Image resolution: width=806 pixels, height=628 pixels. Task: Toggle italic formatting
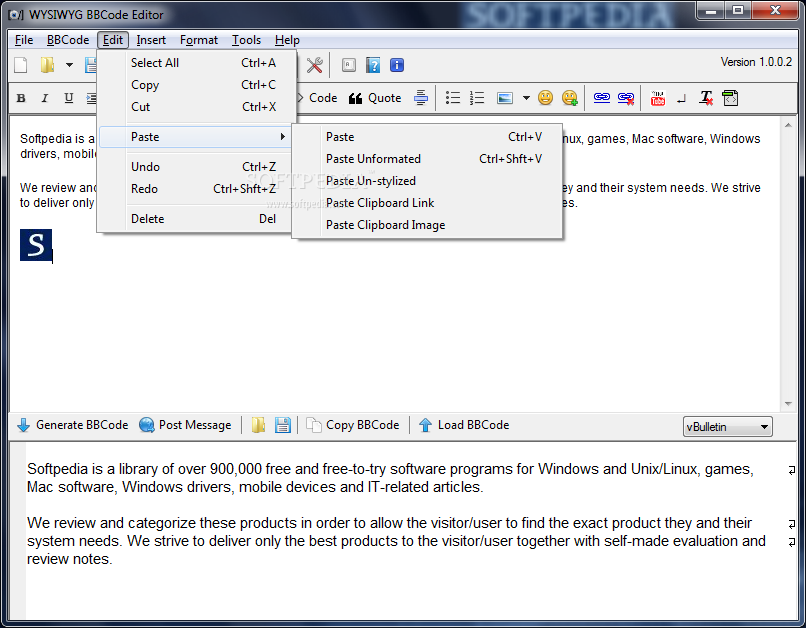click(45, 98)
